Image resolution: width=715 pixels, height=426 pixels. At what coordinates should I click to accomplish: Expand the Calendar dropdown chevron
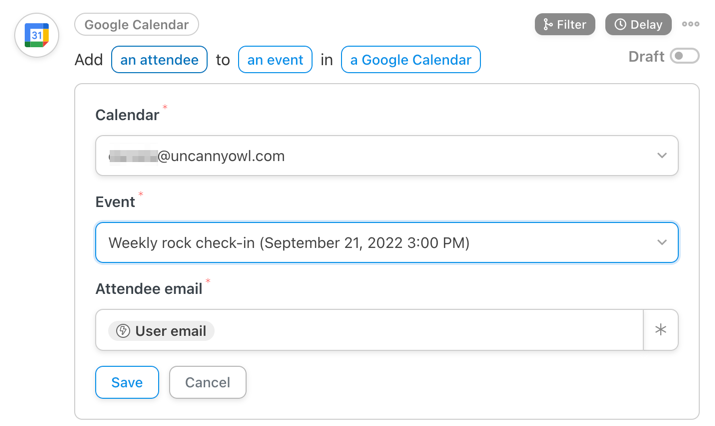click(662, 156)
